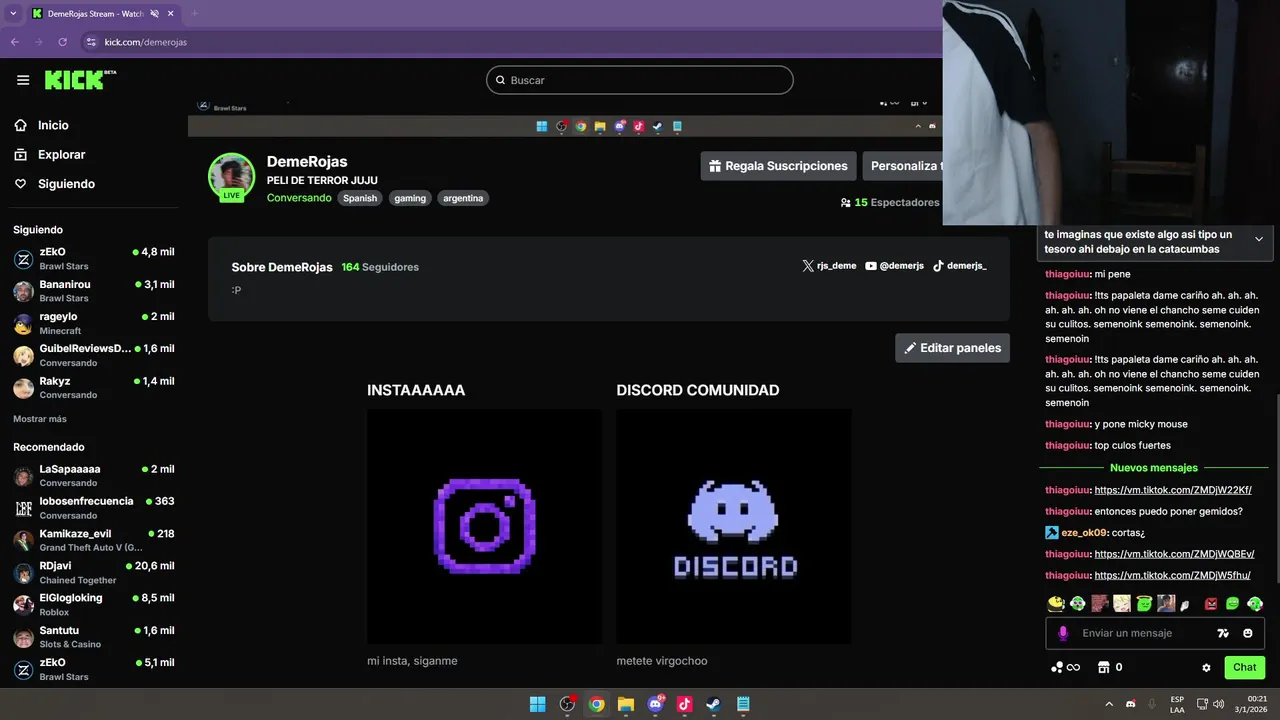Collapse the pinned message chevron in chat
Image resolution: width=1280 pixels, height=720 pixels.
point(1259,239)
